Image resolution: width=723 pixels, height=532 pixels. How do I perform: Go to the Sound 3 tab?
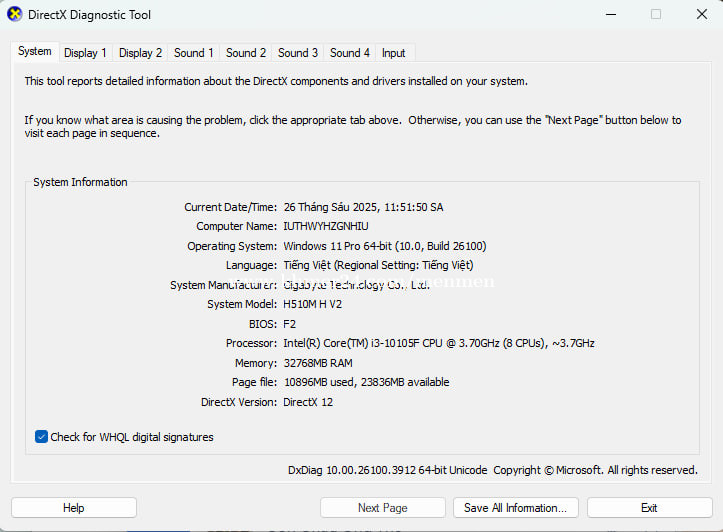(298, 53)
